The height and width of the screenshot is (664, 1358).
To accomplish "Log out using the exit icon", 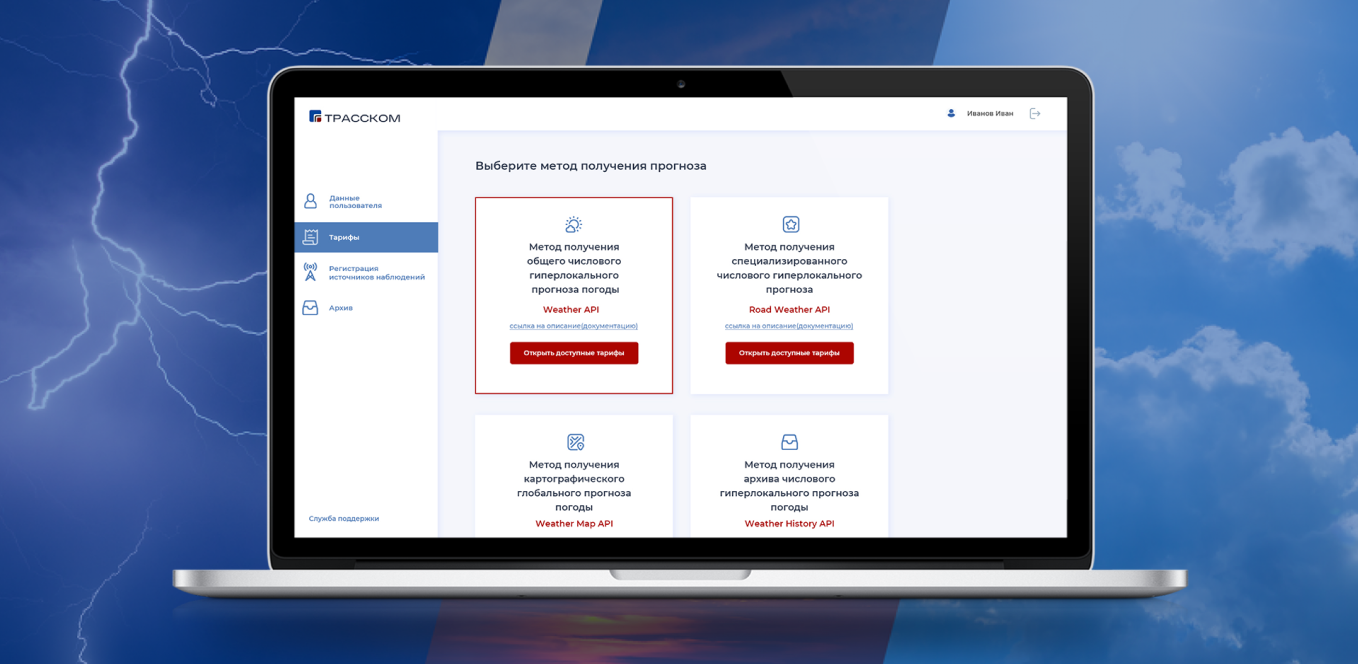I will [x=1035, y=114].
